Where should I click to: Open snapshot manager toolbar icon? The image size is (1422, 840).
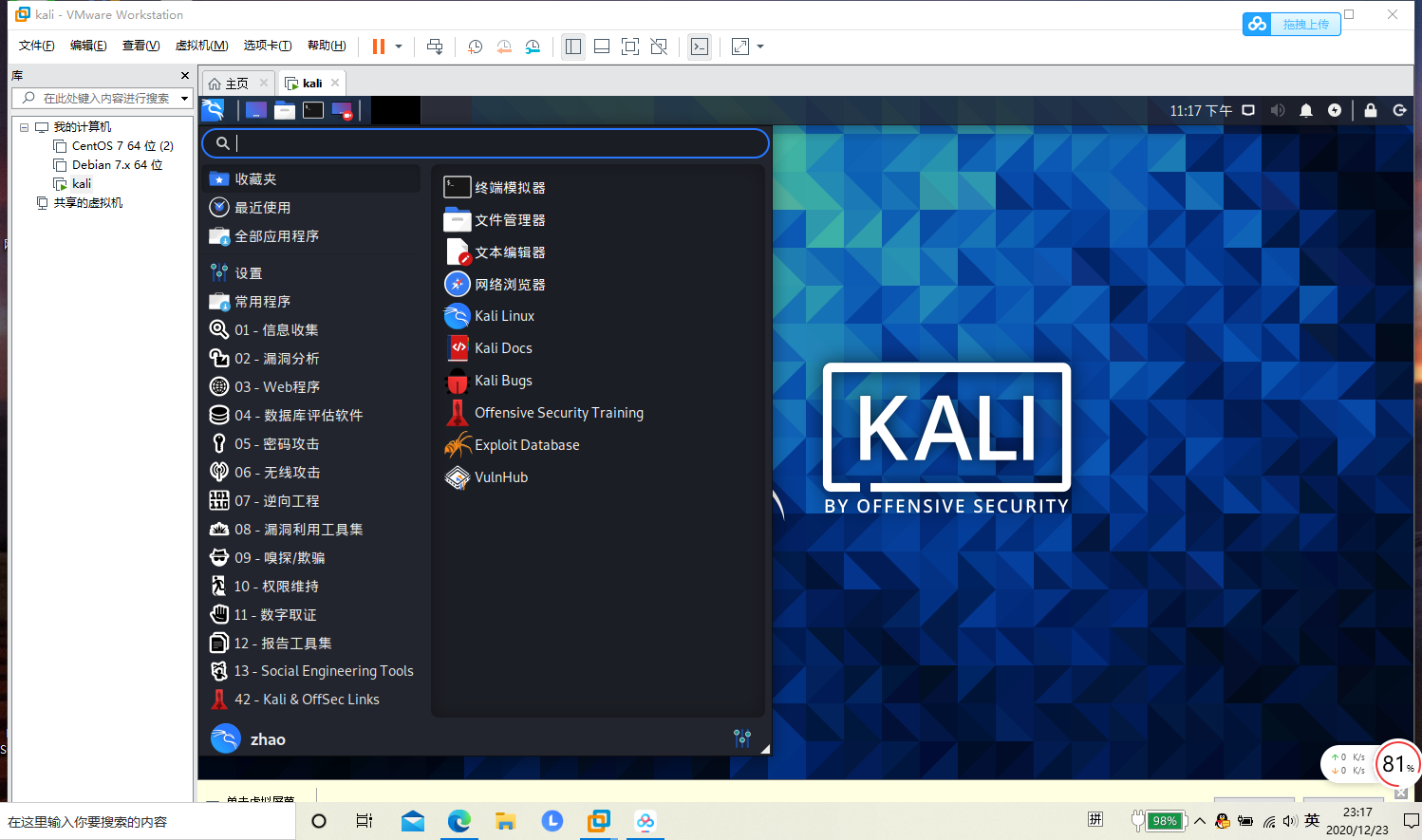(x=533, y=47)
